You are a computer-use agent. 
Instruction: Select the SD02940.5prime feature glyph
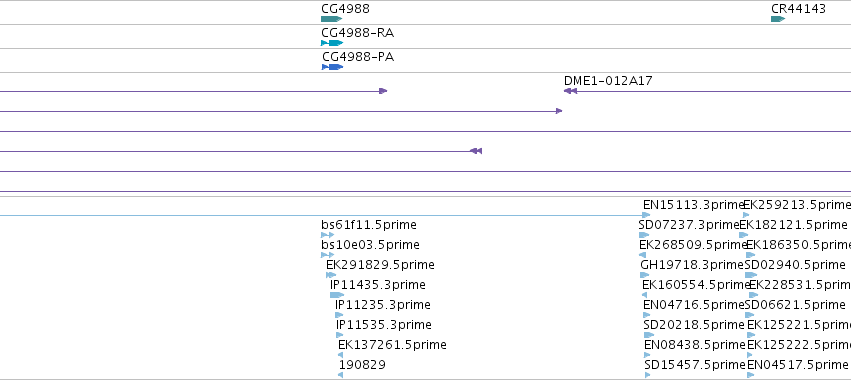[x=751, y=275]
